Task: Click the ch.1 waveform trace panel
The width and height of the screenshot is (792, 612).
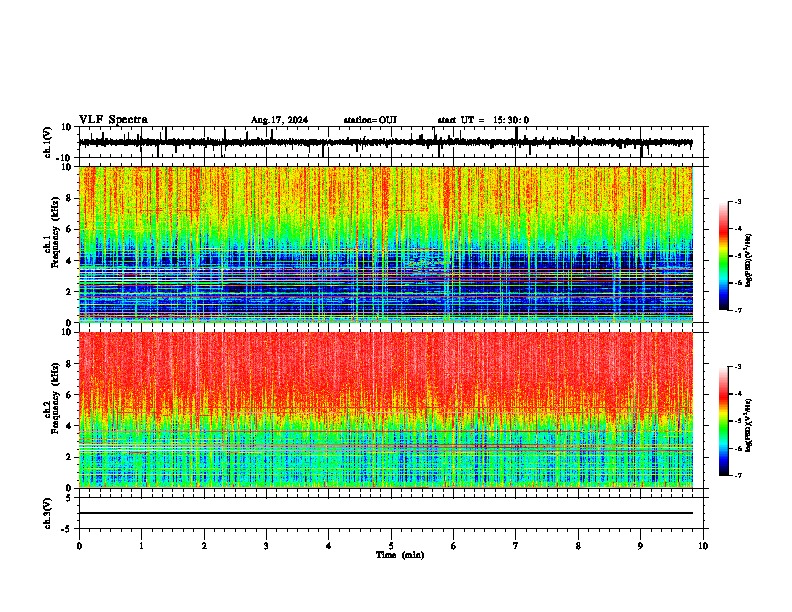Action: (x=391, y=142)
